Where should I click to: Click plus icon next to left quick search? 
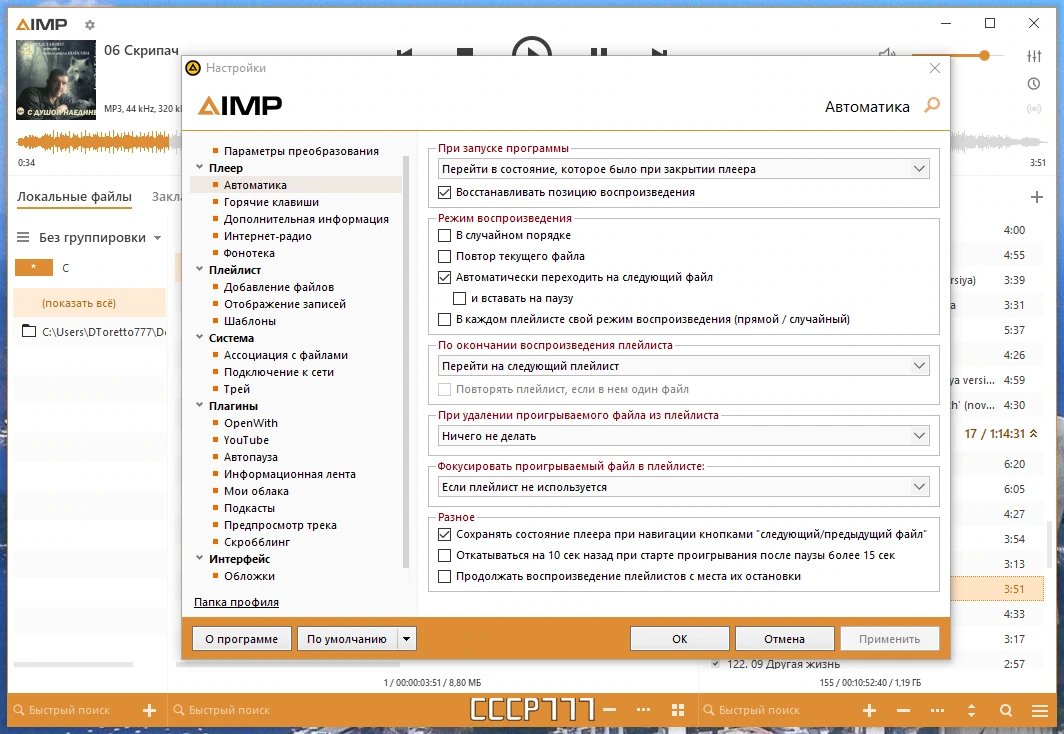tap(149, 710)
